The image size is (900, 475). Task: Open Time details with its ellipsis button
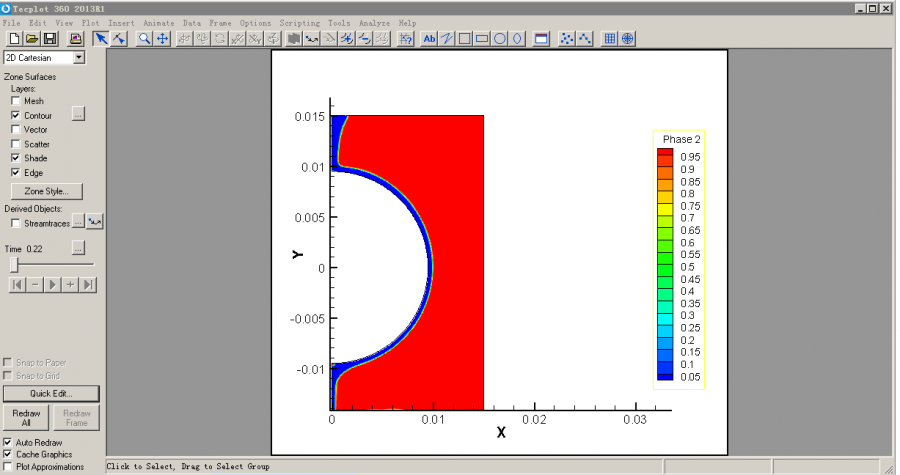pos(79,247)
